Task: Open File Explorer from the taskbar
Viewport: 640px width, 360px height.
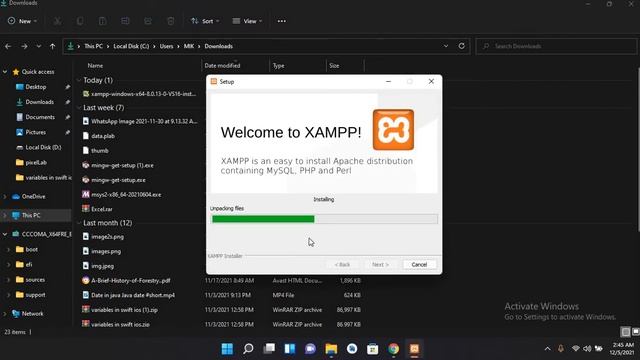Action: (x=331, y=349)
